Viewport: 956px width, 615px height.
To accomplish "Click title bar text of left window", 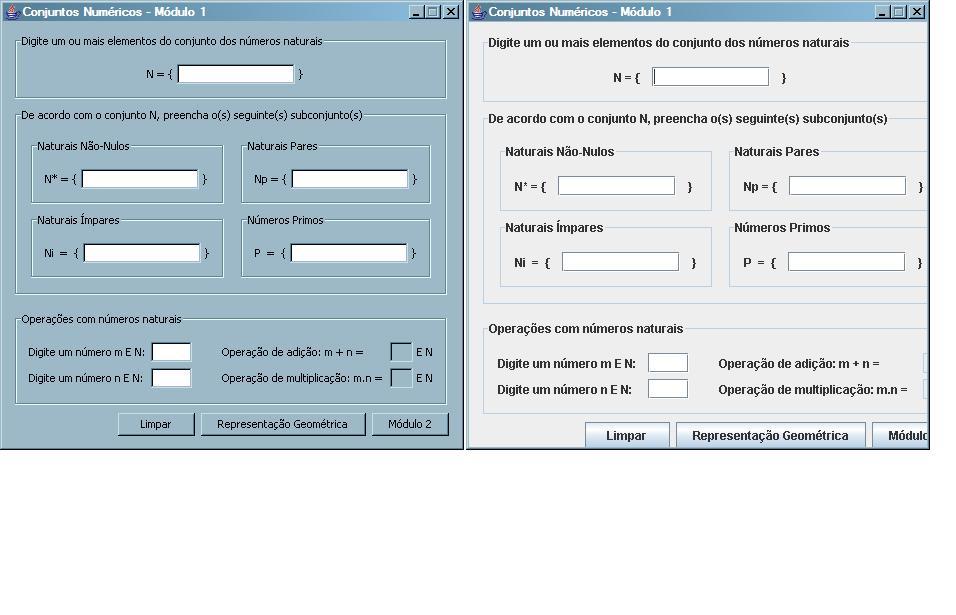I will pos(114,12).
